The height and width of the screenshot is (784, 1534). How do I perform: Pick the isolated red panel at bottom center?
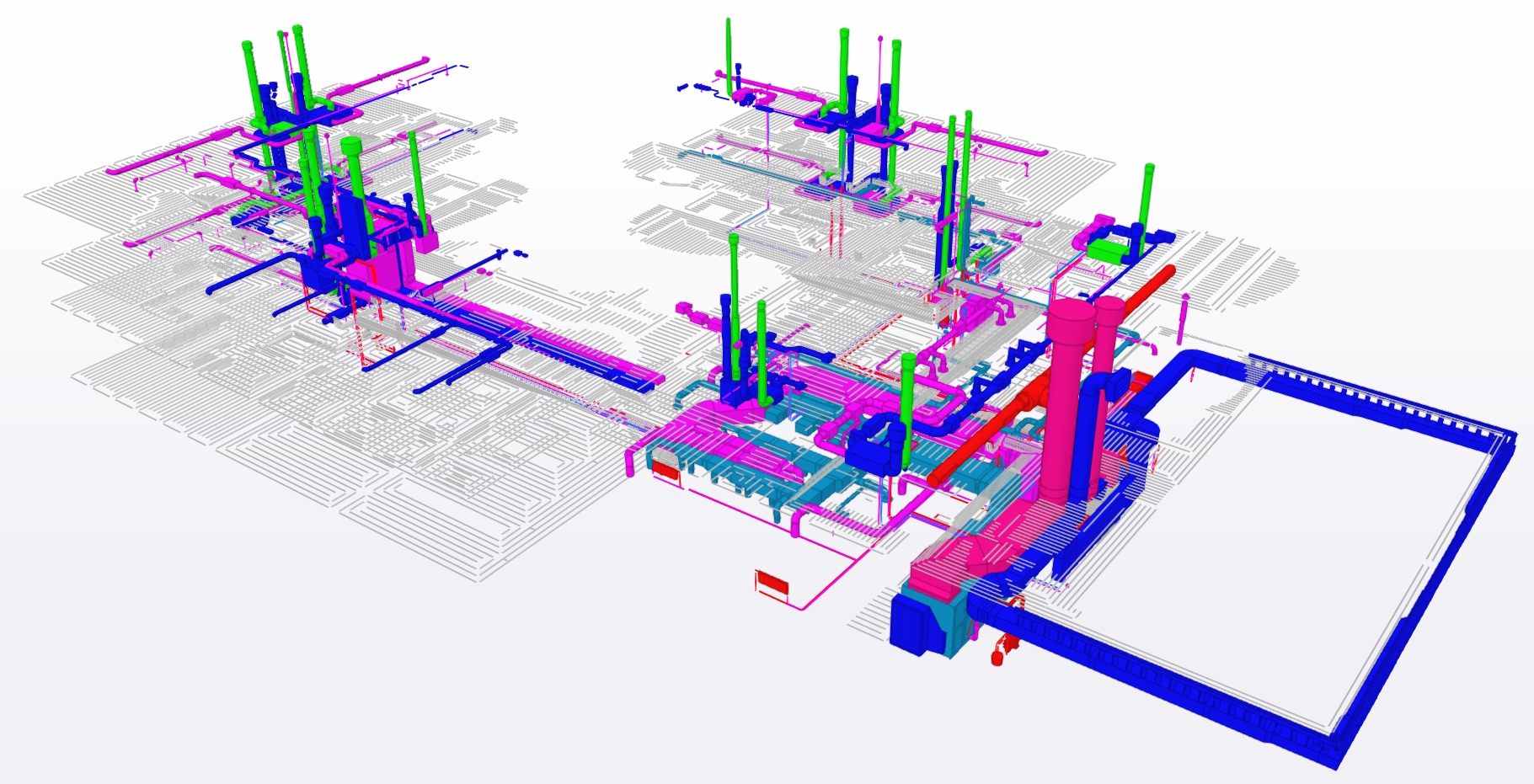point(772,584)
